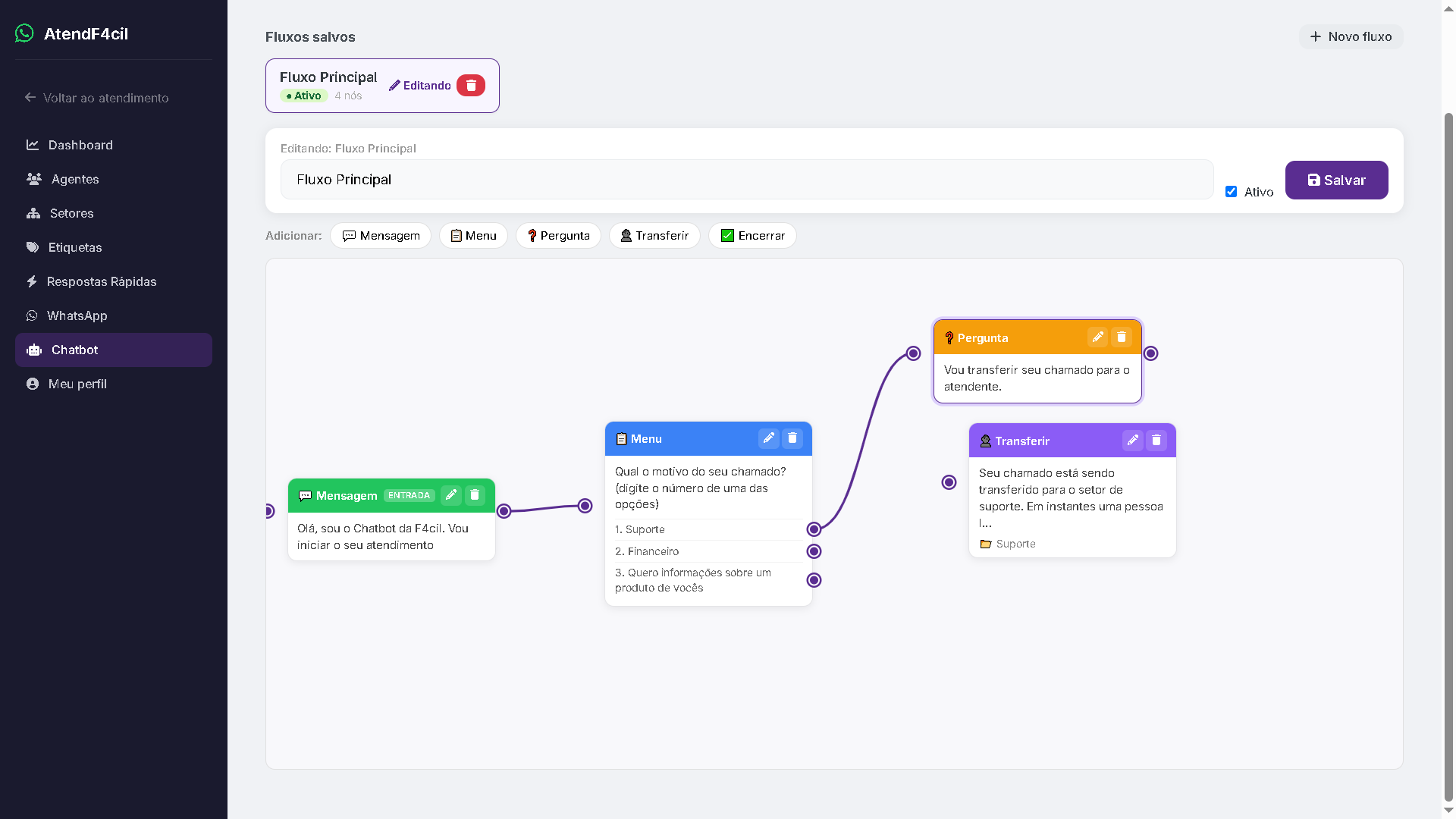Click the AtendF4cil WhatsApp logo icon
The width and height of the screenshot is (1456, 819).
[24, 33]
